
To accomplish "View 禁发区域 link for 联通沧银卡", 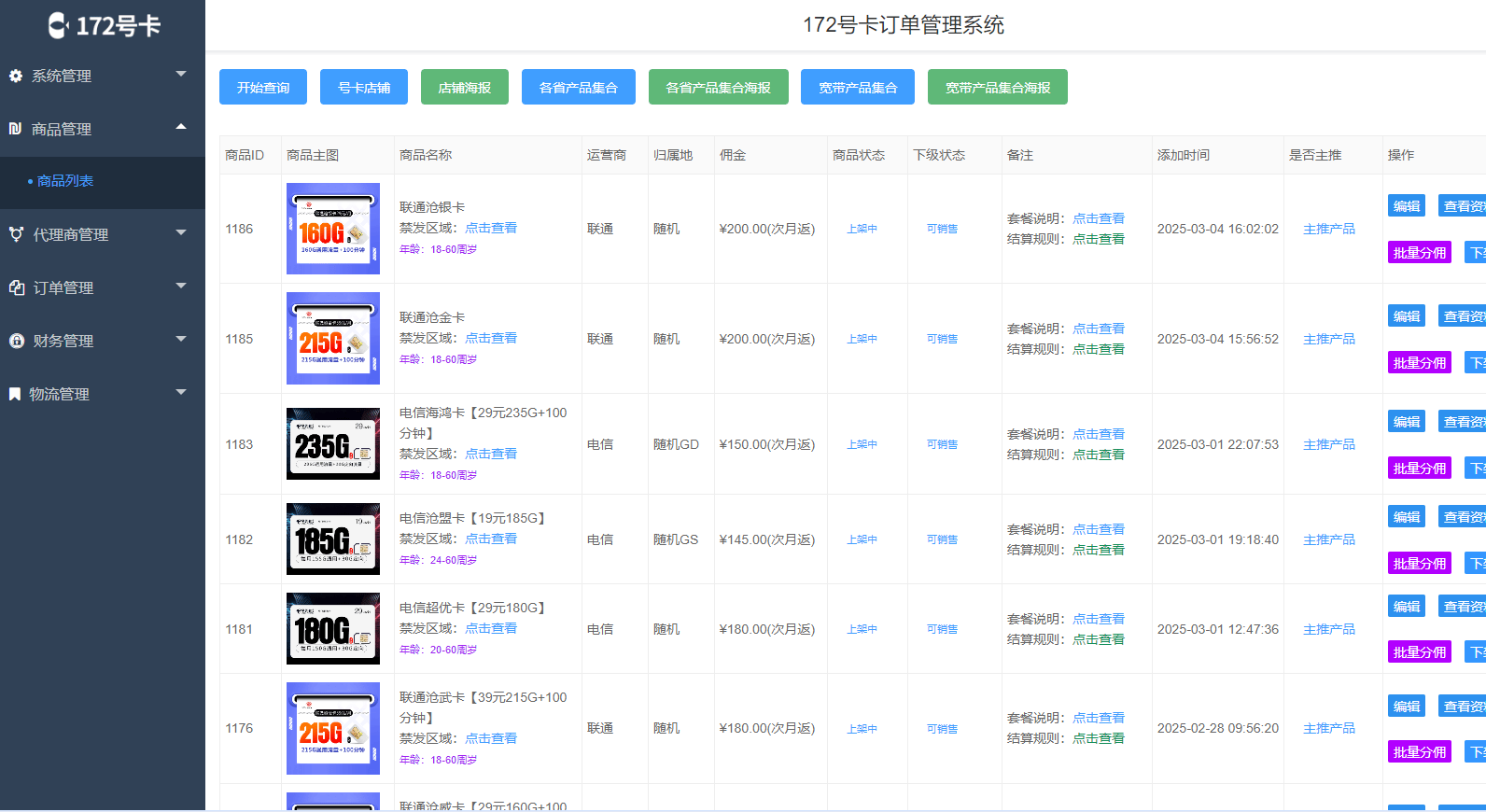I will pos(491,228).
